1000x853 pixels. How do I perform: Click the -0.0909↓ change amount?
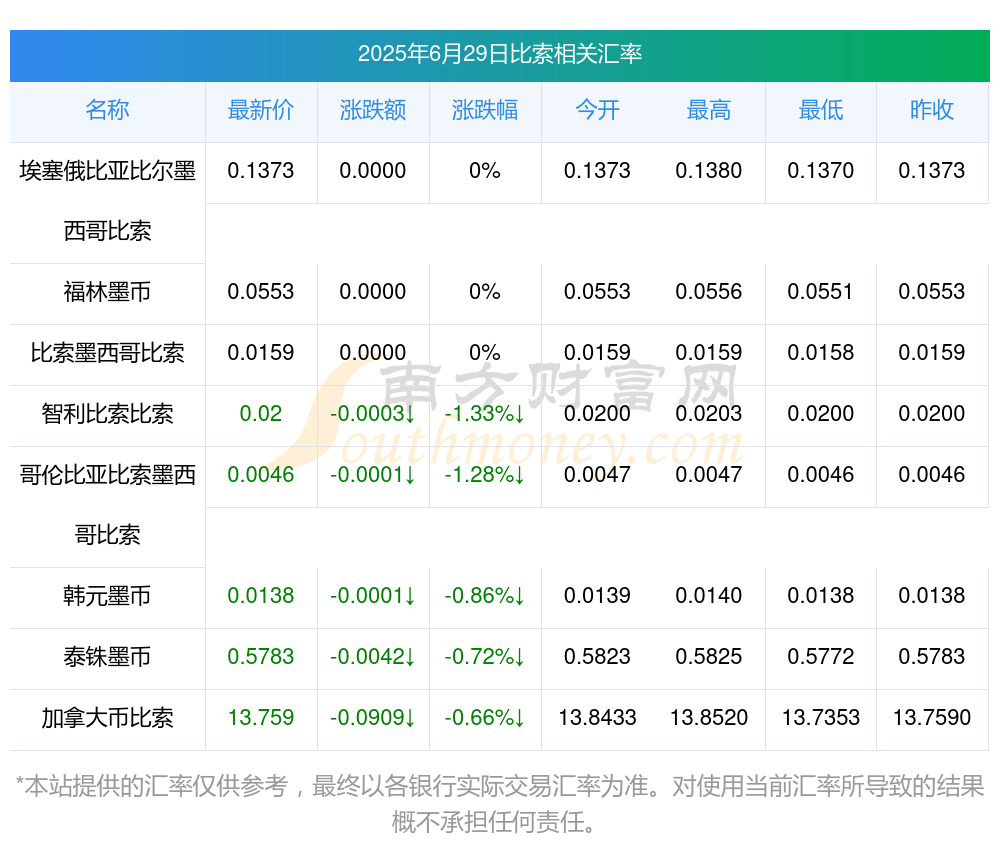pyautogui.click(x=373, y=718)
